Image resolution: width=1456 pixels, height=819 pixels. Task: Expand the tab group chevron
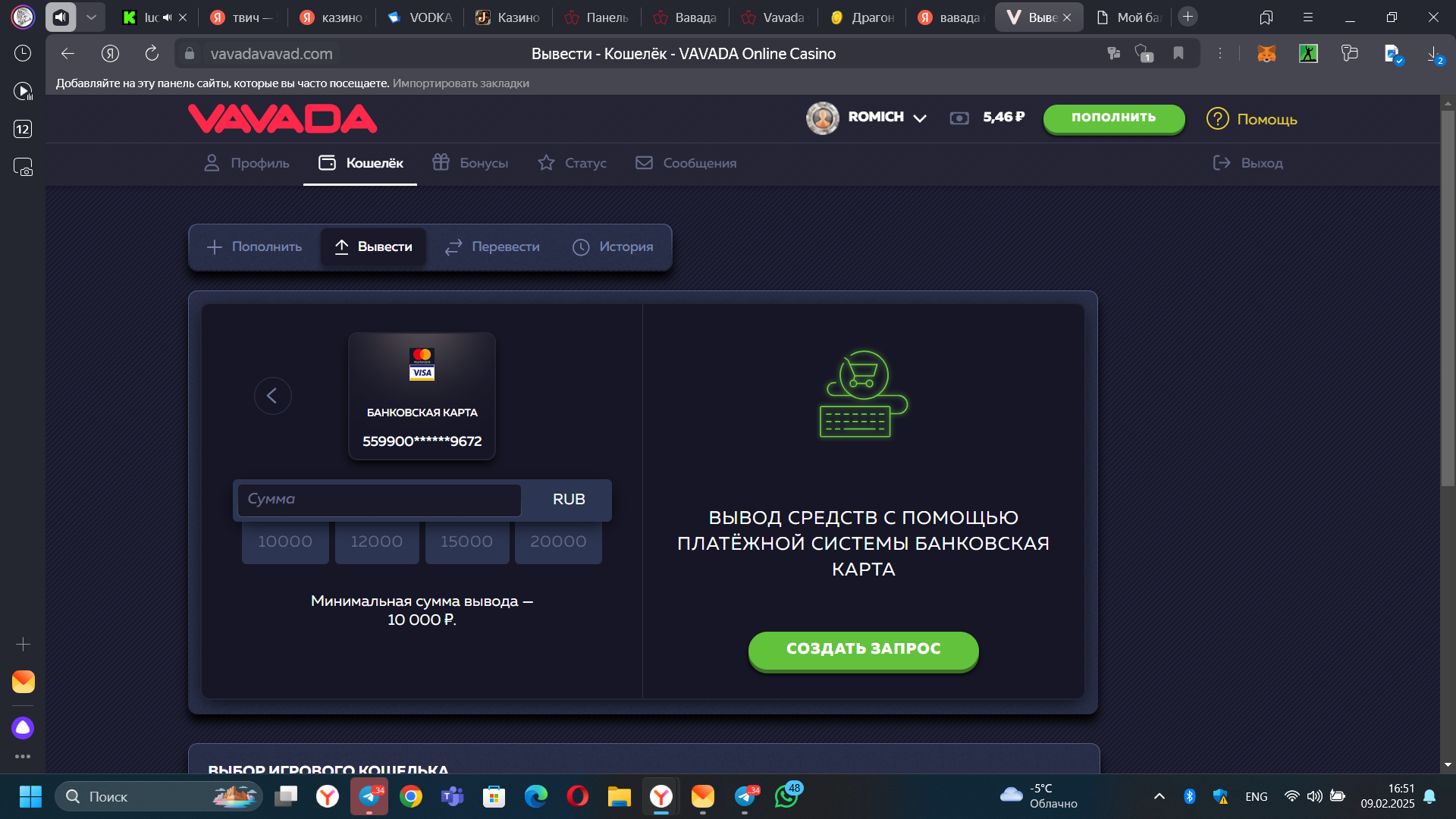[91, 17]
